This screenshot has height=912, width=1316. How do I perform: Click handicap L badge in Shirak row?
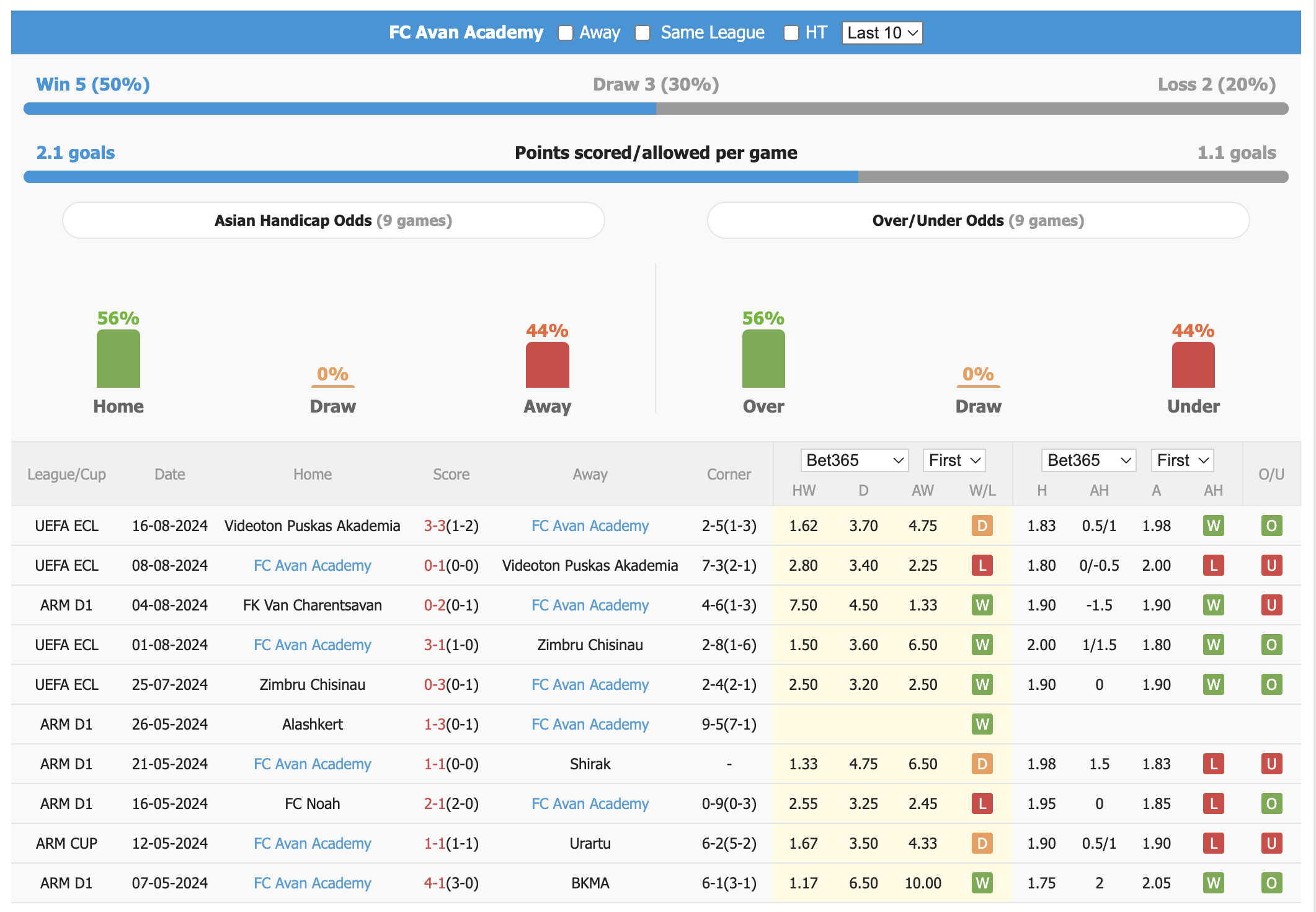pyautogui.click(x=1214, y=764)
